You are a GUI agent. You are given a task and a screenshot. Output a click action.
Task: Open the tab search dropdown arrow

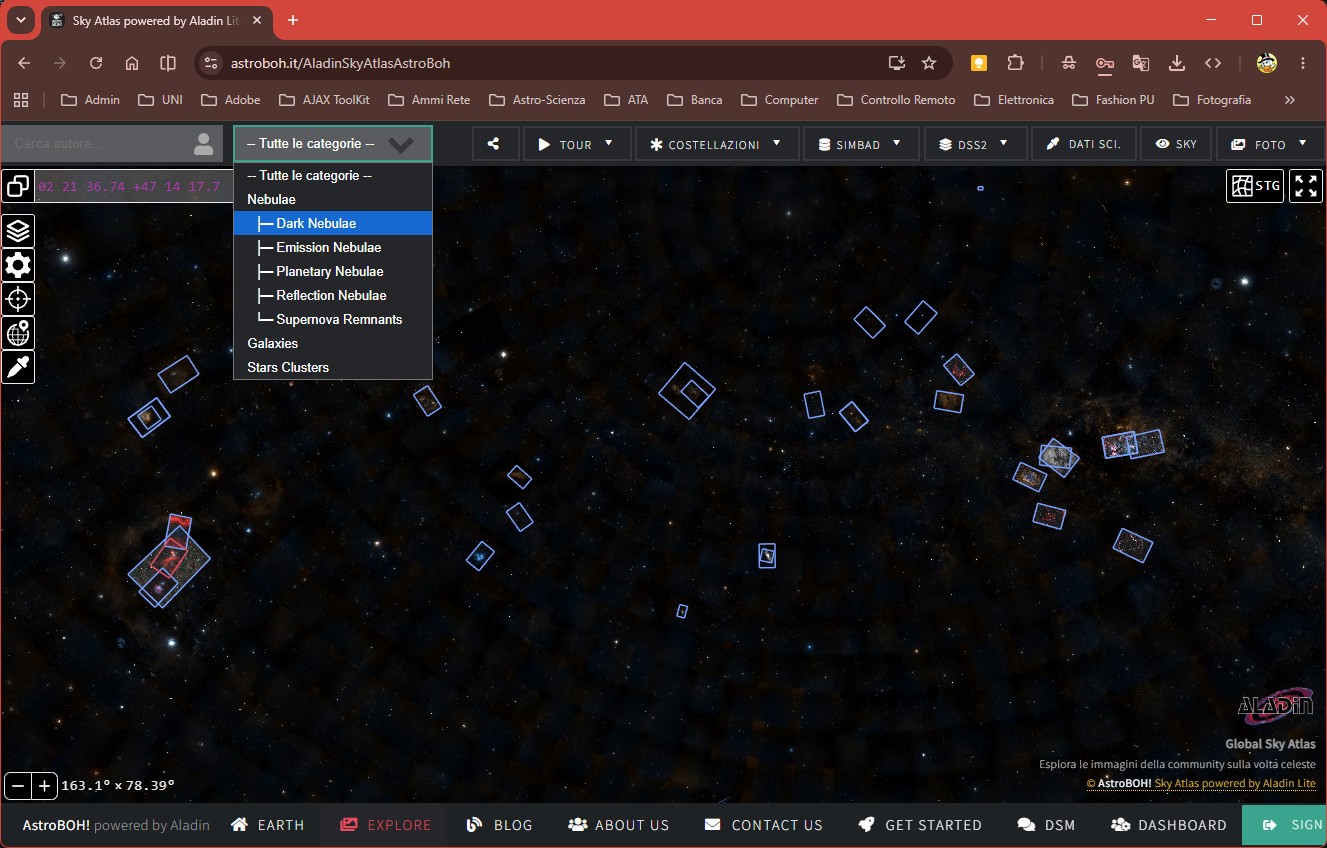20,20
